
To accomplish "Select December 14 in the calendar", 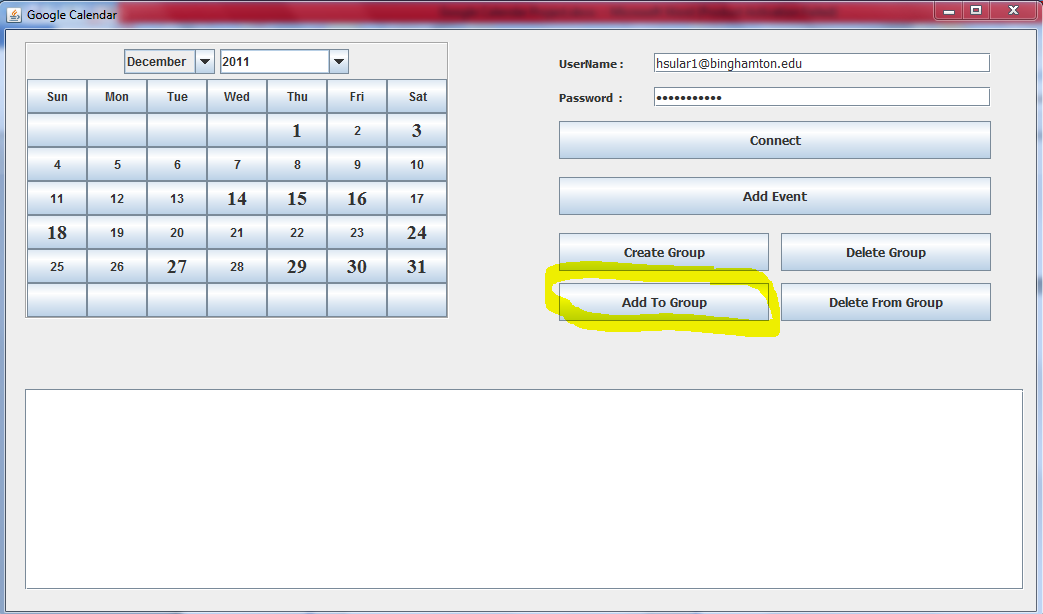I will point(237,199).
